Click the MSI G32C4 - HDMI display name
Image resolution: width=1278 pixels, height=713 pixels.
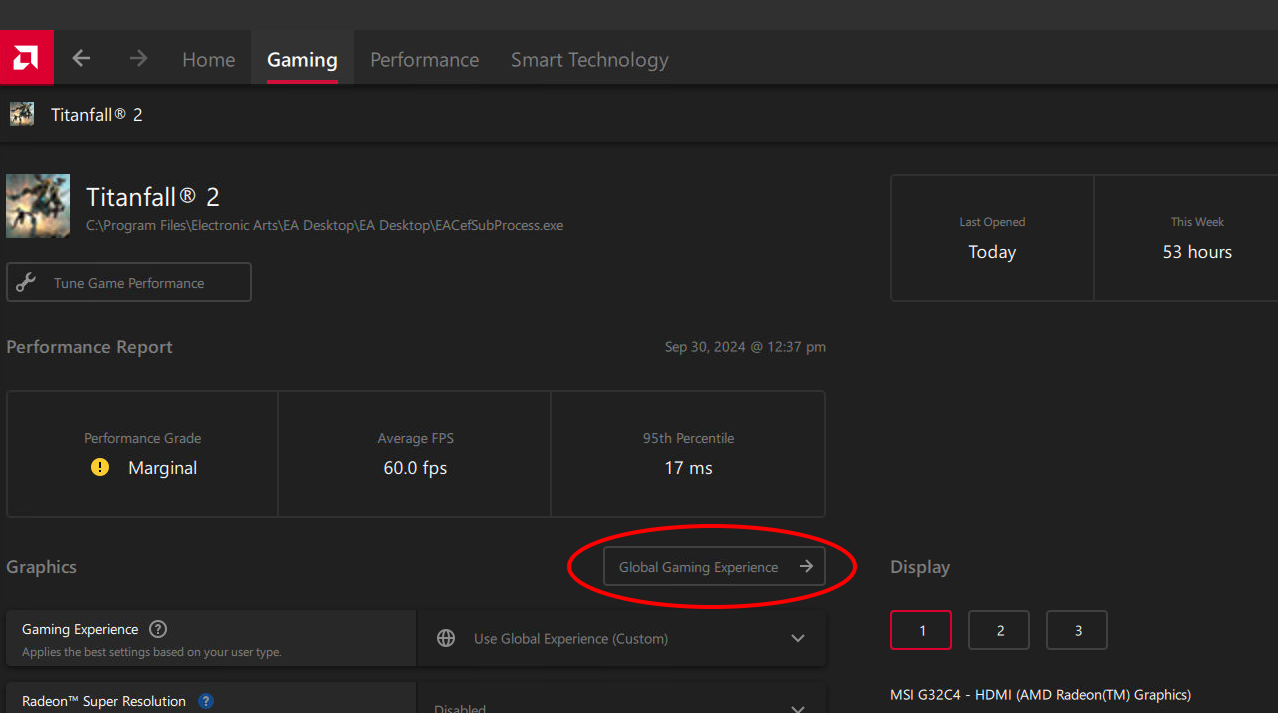pyautogui.click(x=1040, y=694)
